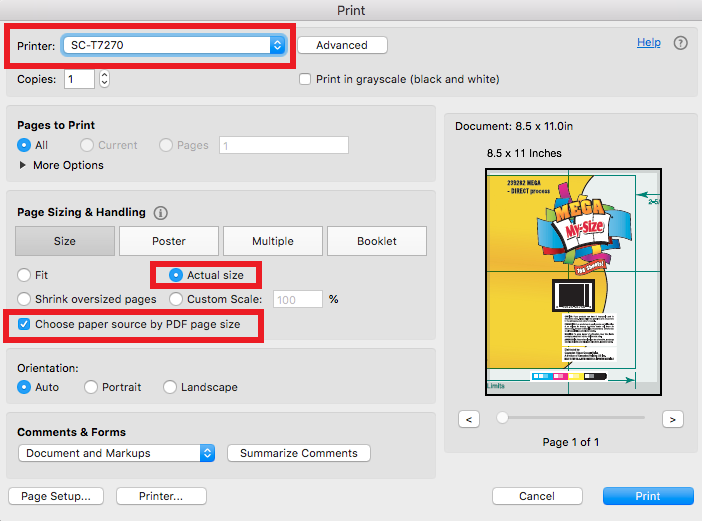Image resolution: width=702 pixels, height=521 pixels.
Task: Click the Copies number field
Action: (x=79, y=79)
